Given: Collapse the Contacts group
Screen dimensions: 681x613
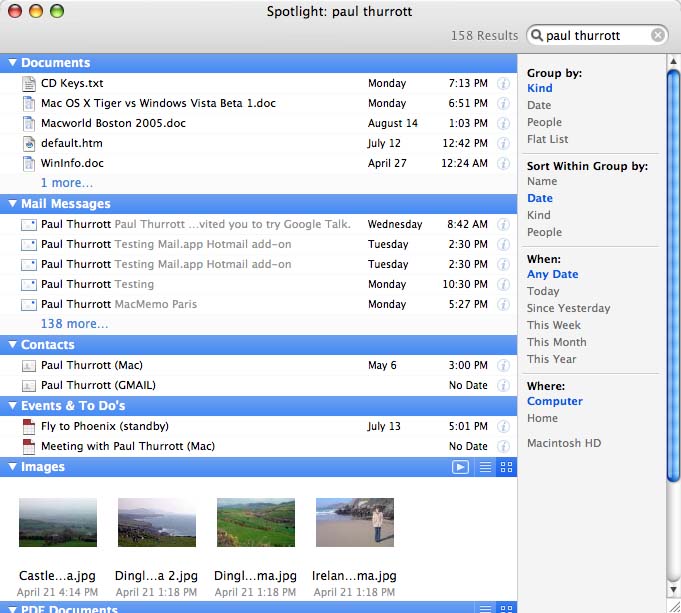Looking at the screenshot, I should 13,345.
